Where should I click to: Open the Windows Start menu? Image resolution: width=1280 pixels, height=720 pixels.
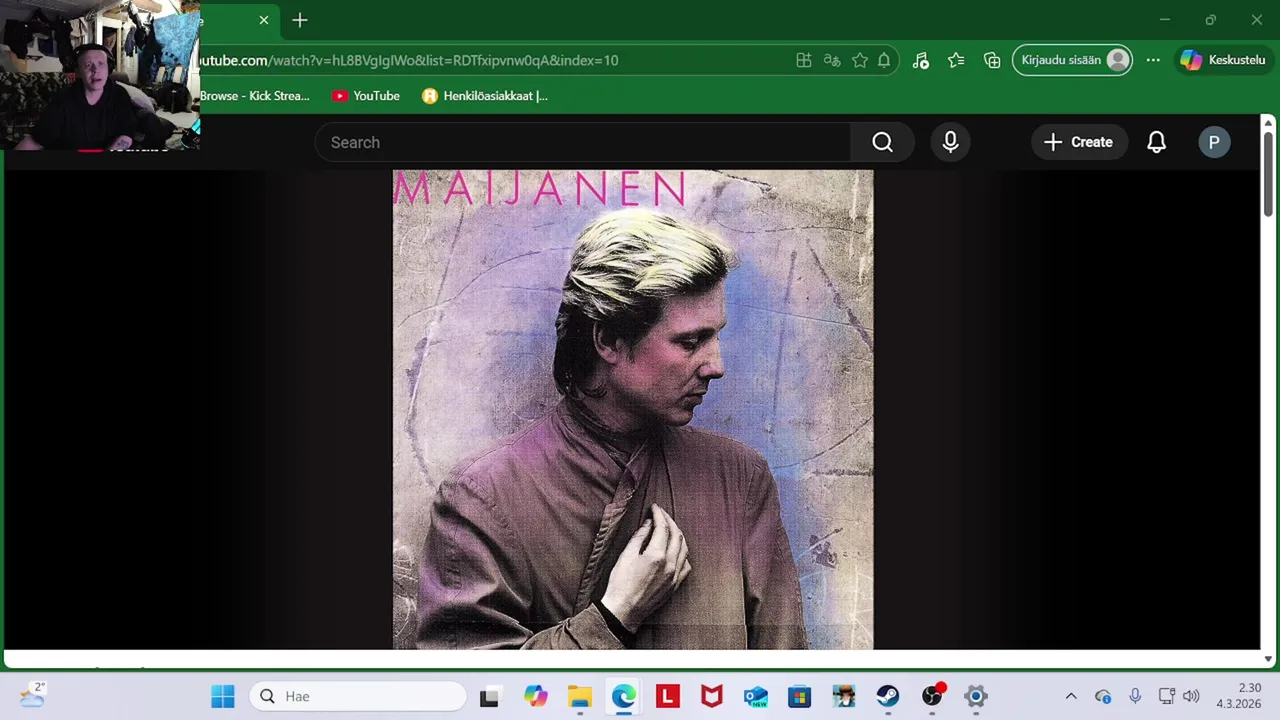coord(223,696)
